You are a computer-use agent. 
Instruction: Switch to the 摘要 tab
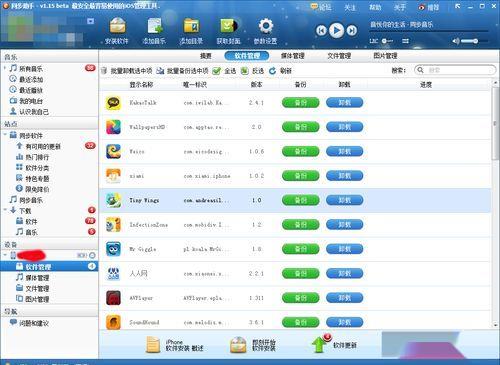click(206, 56)
